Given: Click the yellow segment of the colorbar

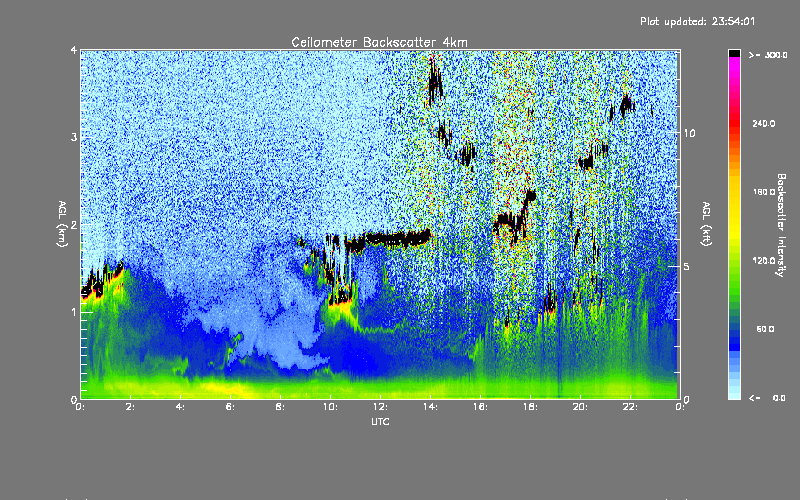Looking at the screenshot, I should click(x=734, y=207).
